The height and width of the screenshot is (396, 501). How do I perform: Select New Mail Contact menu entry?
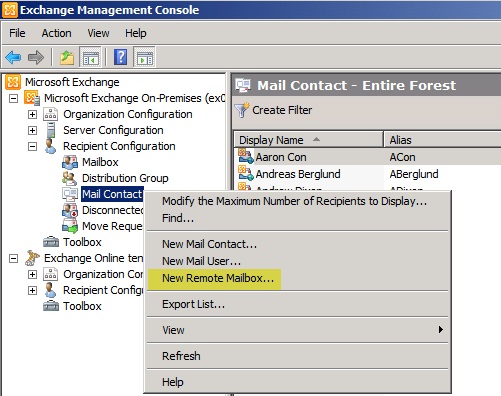coord(209,244)
